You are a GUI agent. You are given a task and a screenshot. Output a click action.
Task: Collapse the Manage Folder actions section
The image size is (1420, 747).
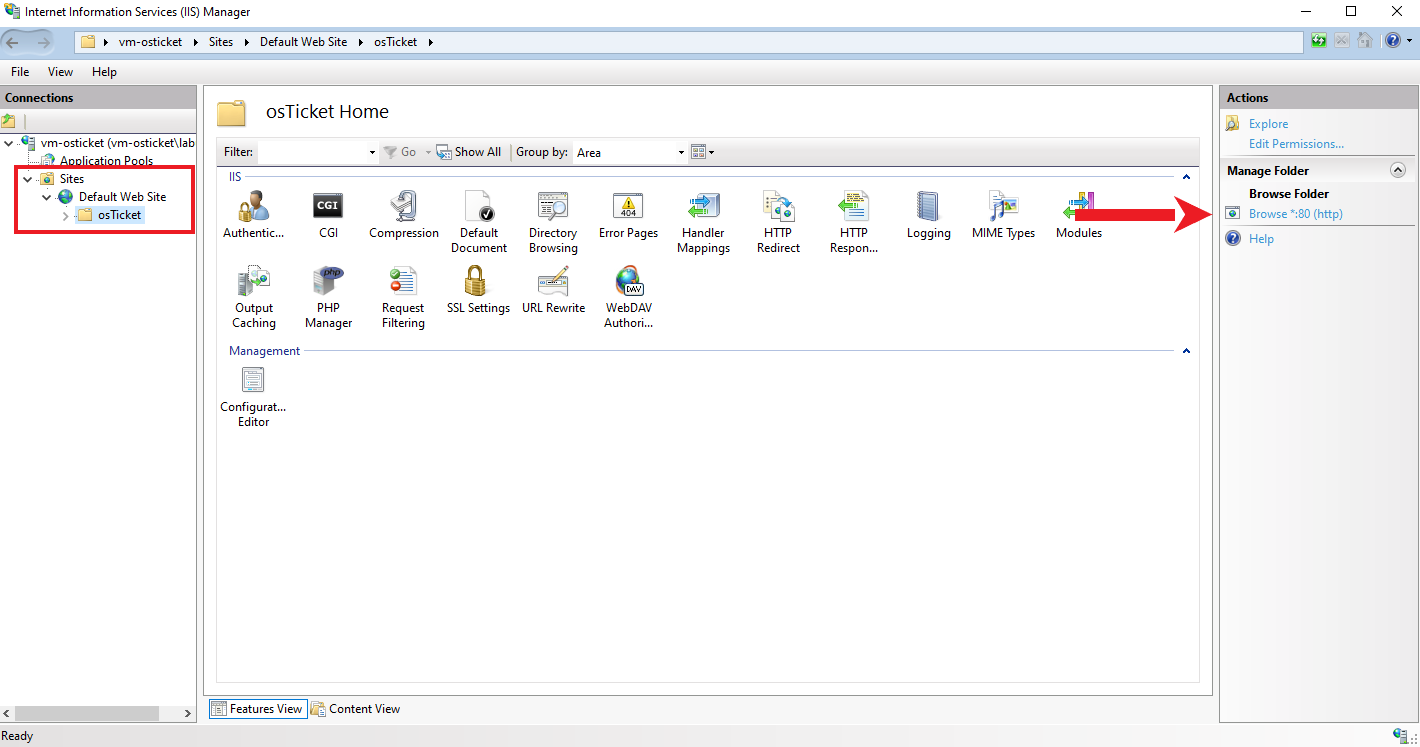tap(1398, 170)
